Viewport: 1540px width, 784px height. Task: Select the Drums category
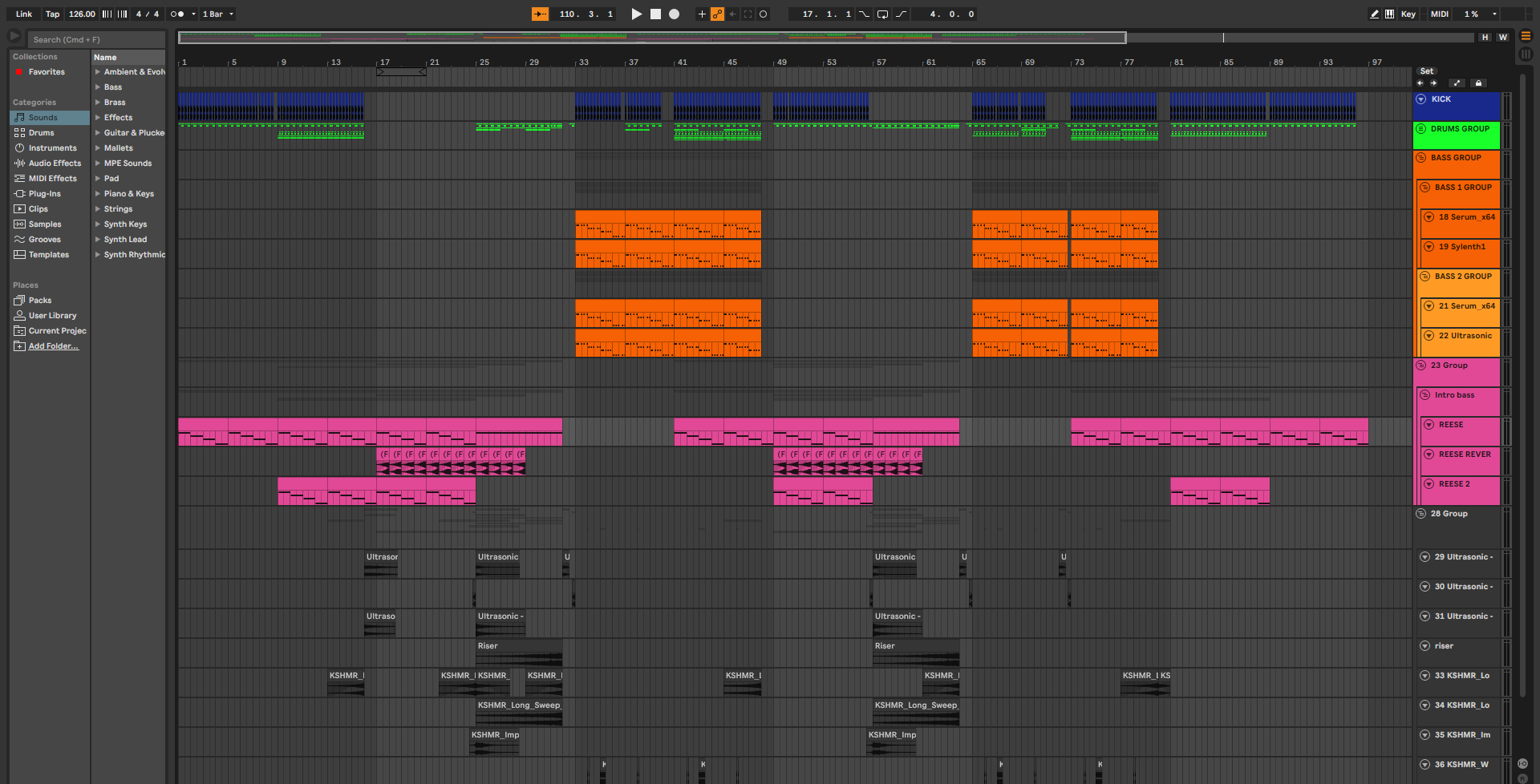pyautogui.click(x=50, y=133)
